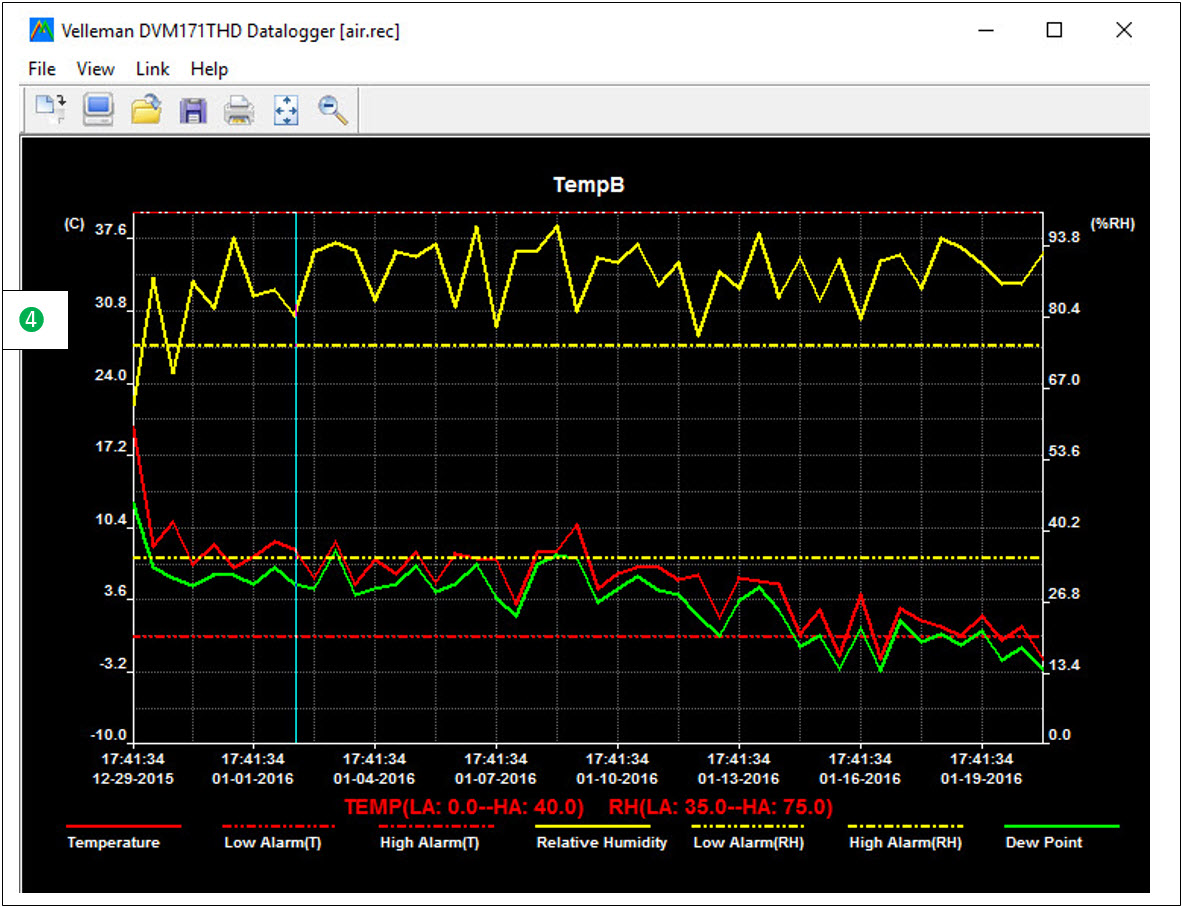This screenshot has width=1182, height=907.
Task: Zoom out with the magnifier icon
Action: pos(333,110)
